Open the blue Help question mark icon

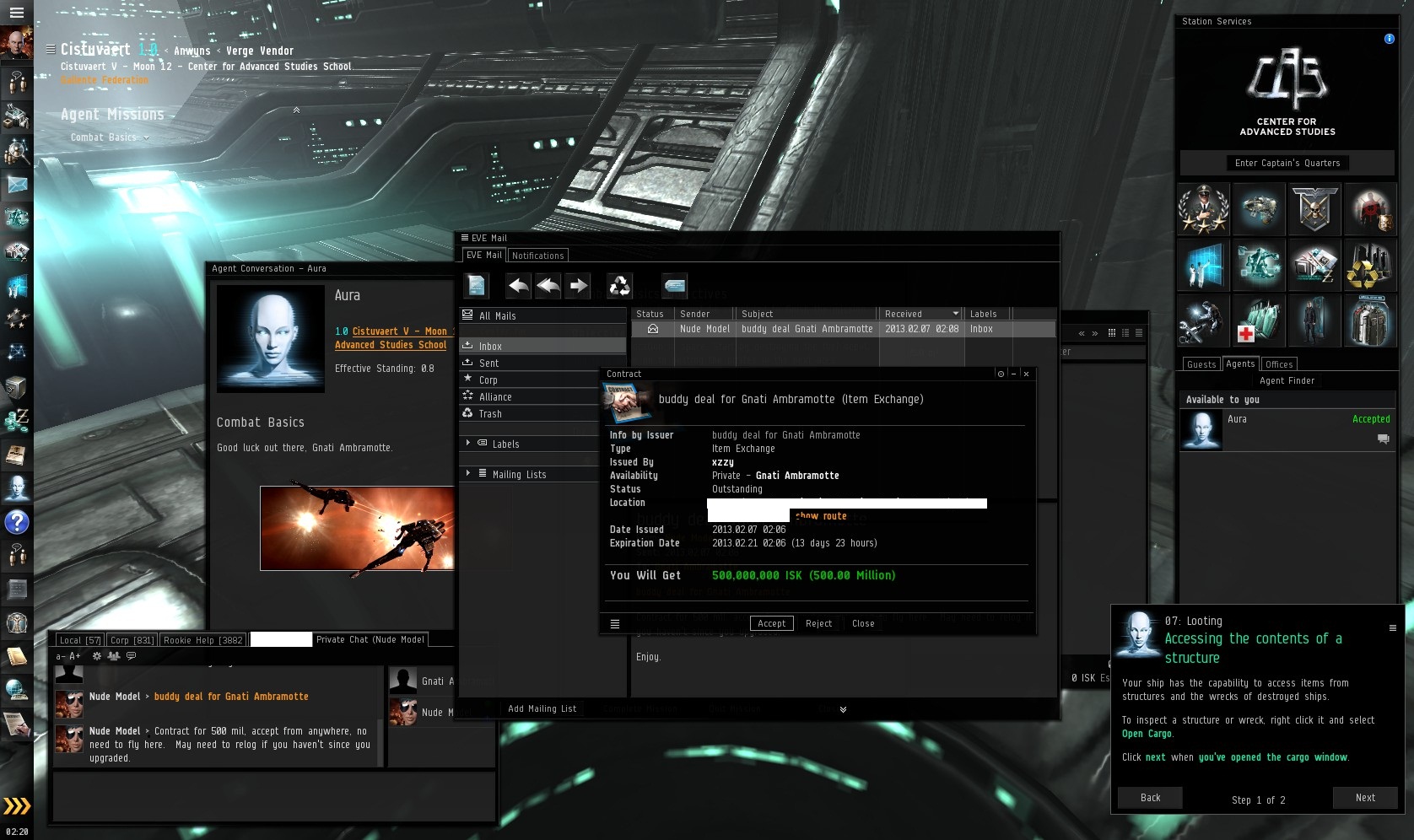pos(17,522)
